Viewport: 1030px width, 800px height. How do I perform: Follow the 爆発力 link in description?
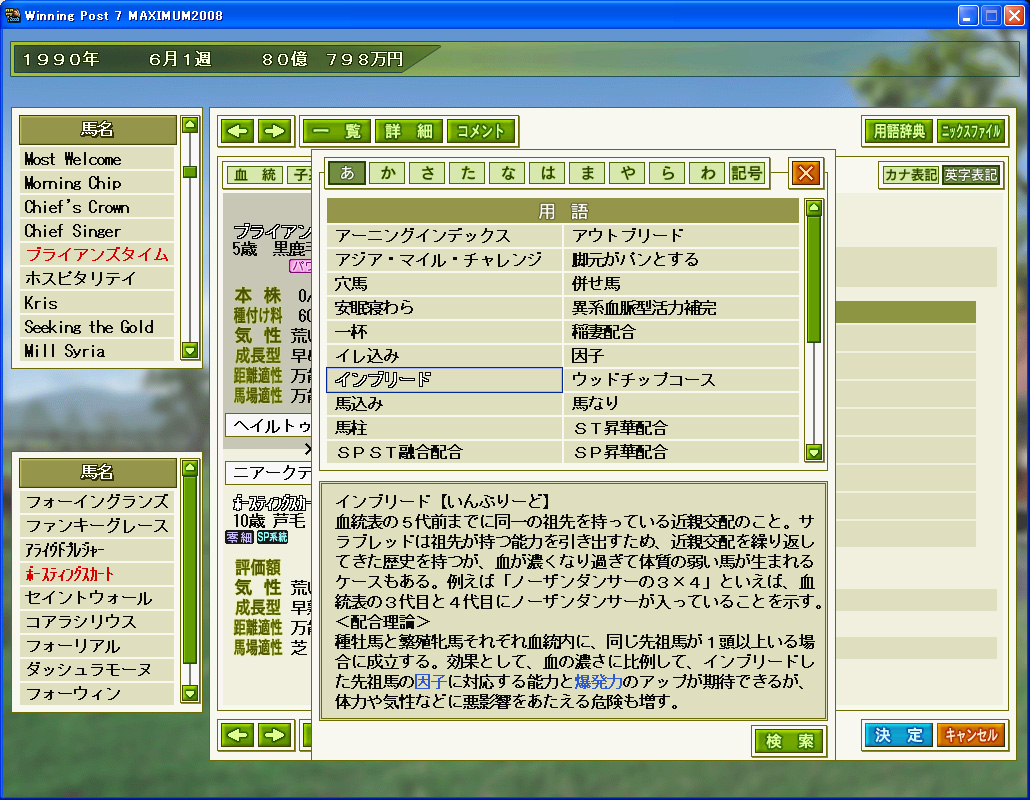point(598,681)
